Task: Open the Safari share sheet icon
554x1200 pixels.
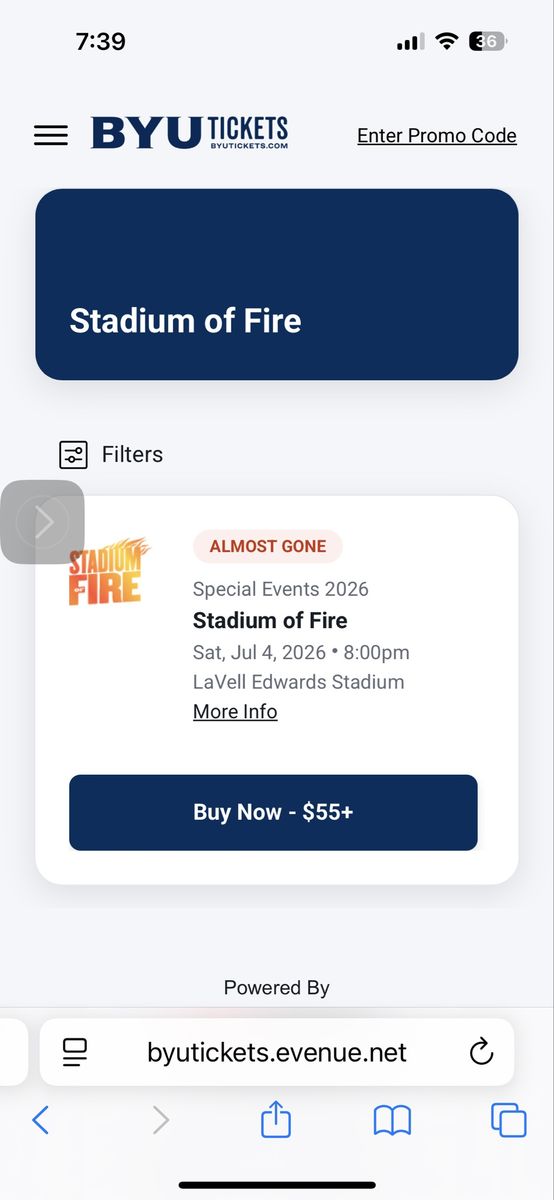Action: 276,1118
